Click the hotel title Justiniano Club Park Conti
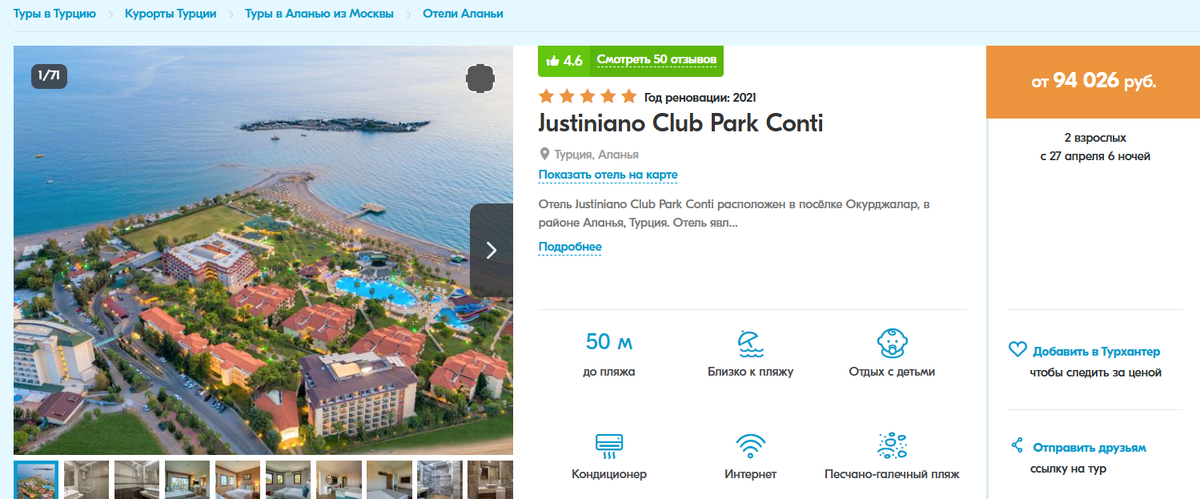The width and height of the screenshot is (1200, 499). [681, 124]
